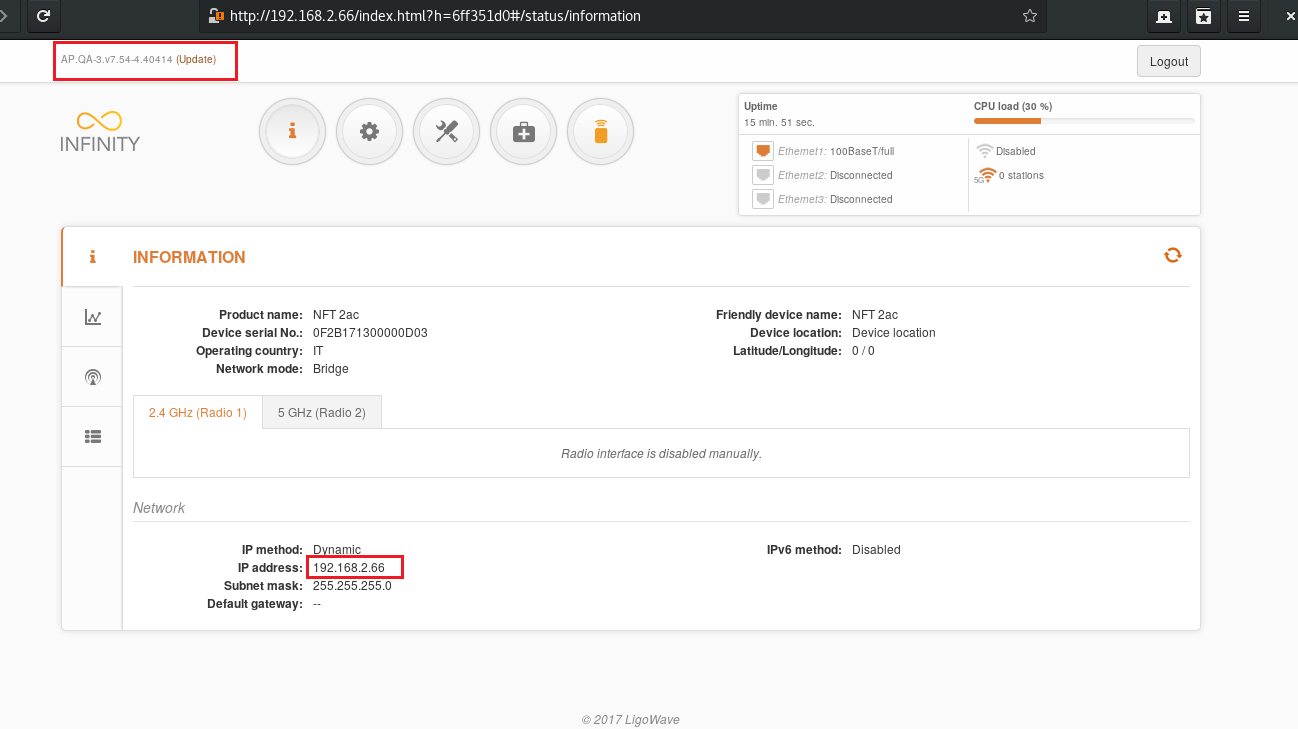The image size is (1298, 729).
Task: Open the wireless antenna sidebar icon
Action: (92, 377)
